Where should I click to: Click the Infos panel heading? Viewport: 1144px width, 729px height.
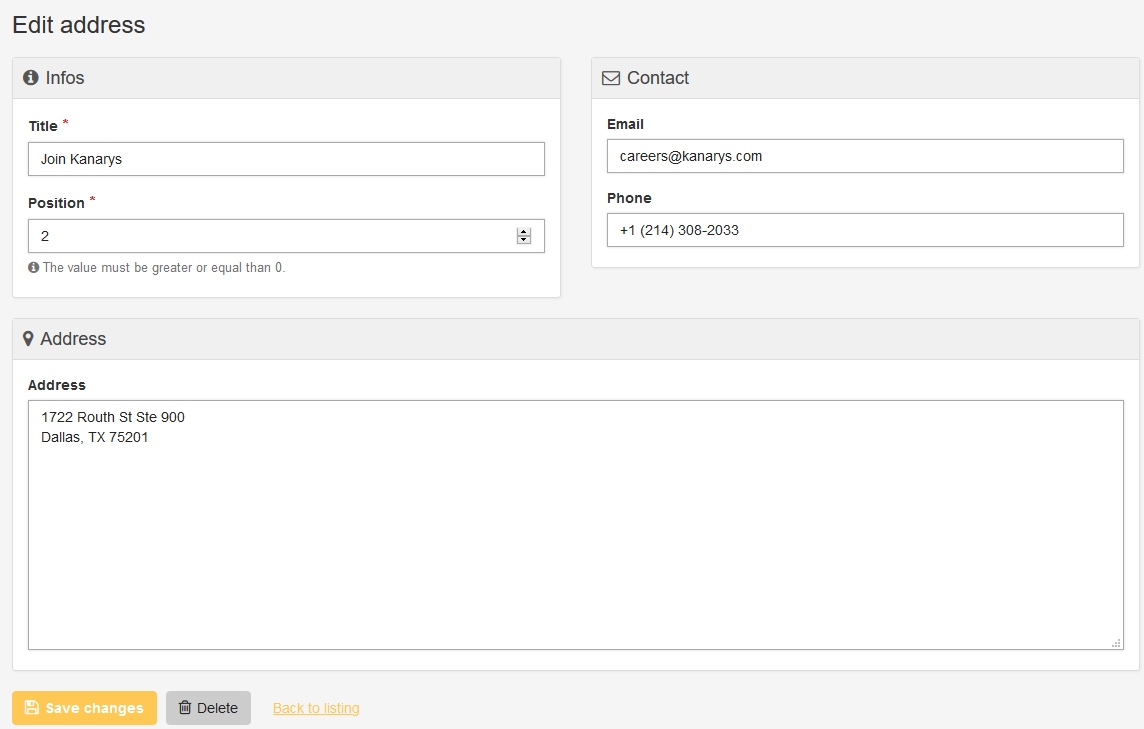[x=64, y=78]
